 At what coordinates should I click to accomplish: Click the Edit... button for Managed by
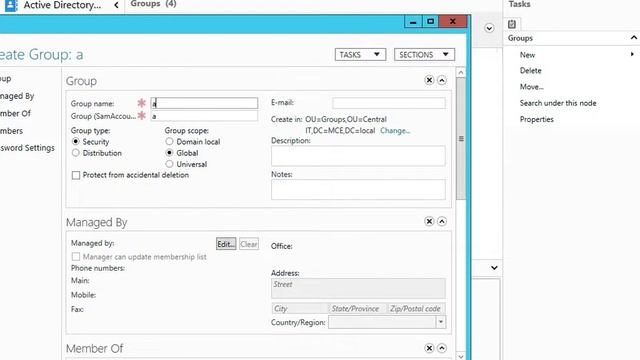pos(226,244)
